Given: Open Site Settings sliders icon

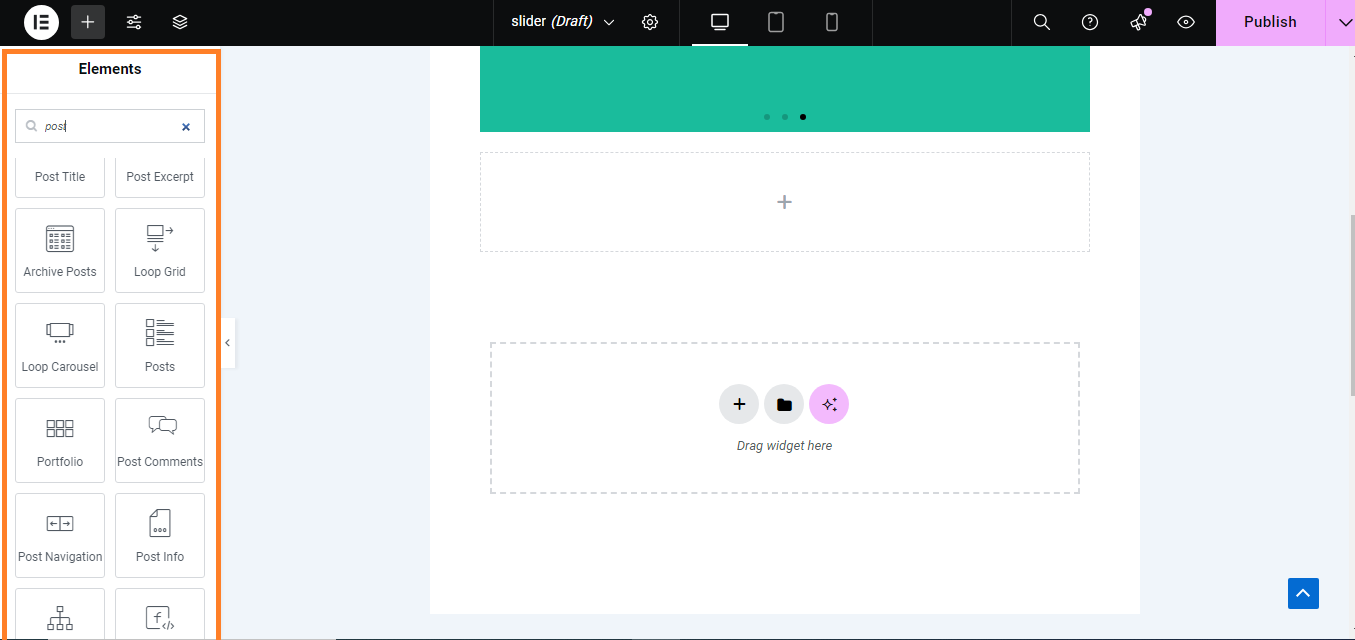Looking at the screenshot, I should coord(134,22).
